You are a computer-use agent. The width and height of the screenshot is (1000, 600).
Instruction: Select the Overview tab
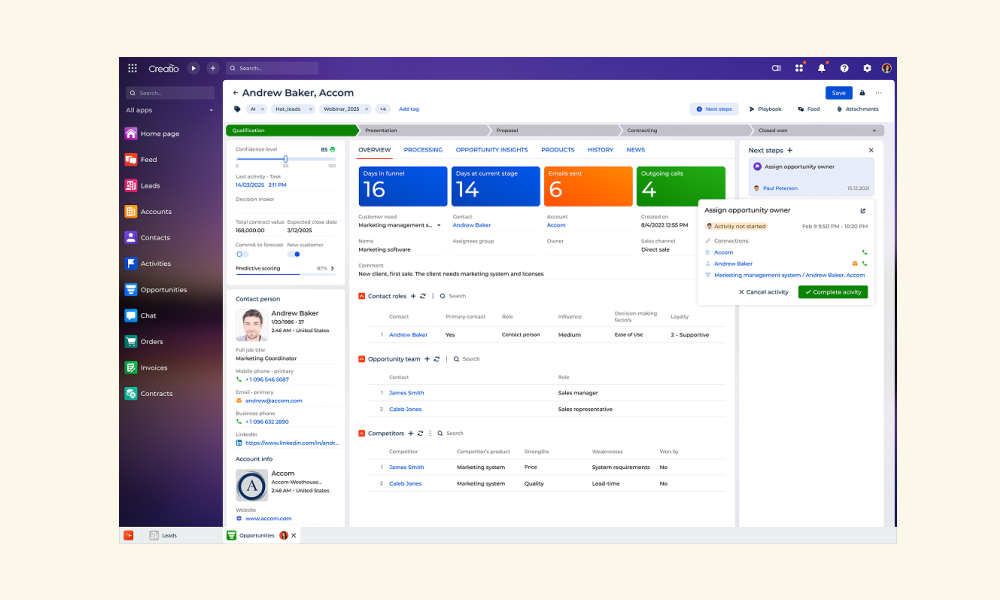point(374,150)
